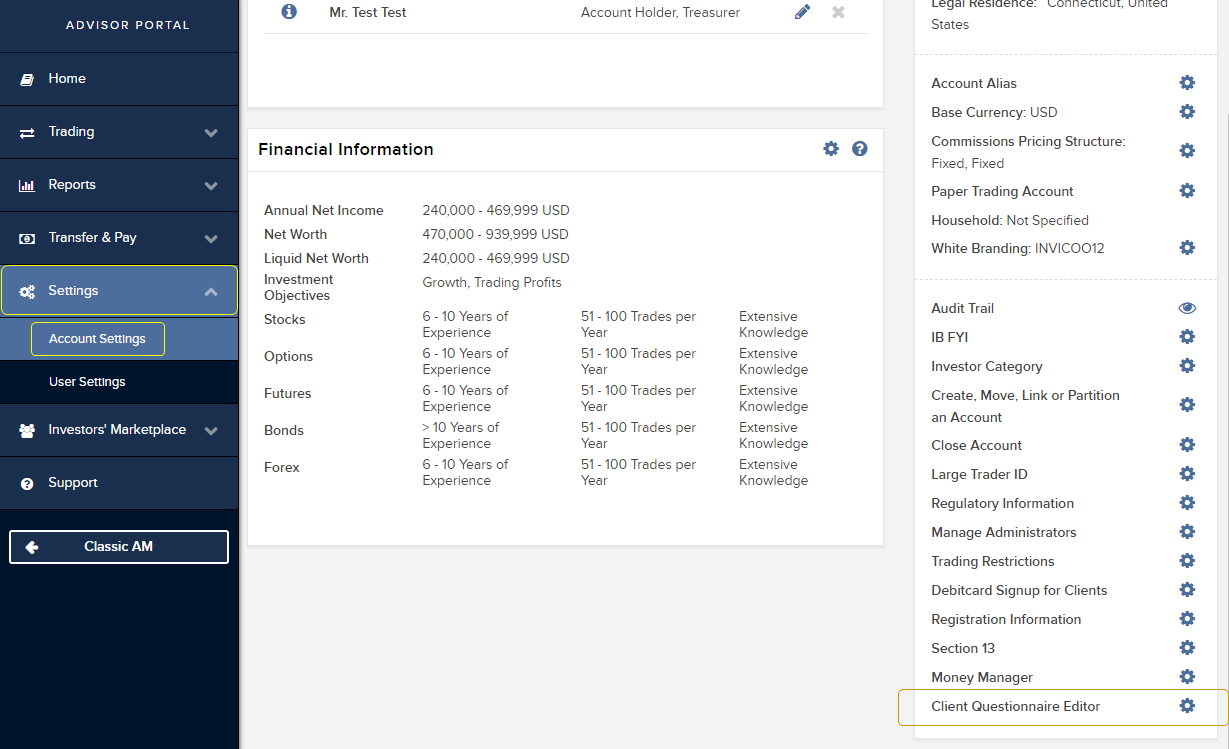
Task: Open User Settings in the sidebar
Action: (x=87, y=382)
